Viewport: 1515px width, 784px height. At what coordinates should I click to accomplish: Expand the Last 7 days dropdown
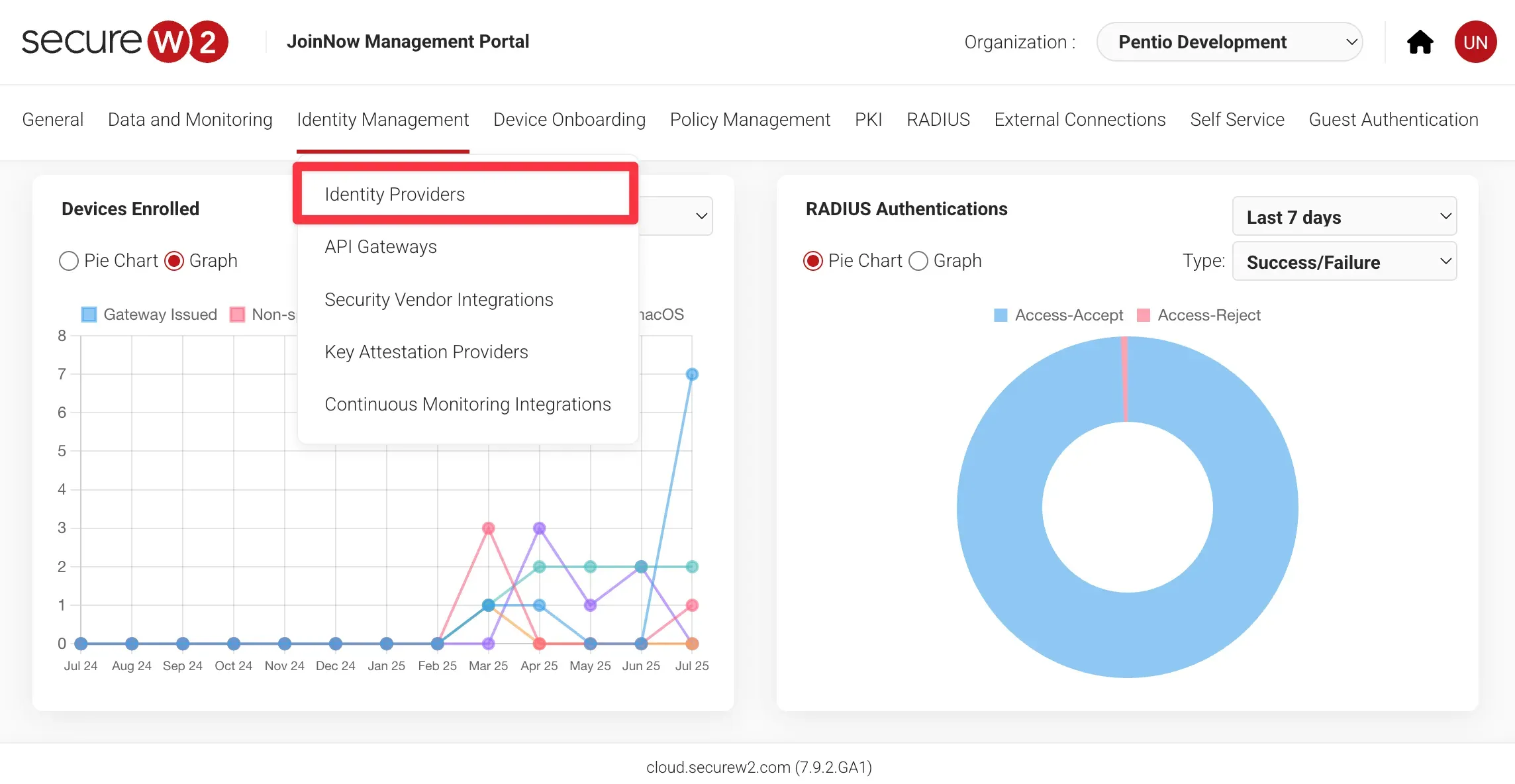point(1344,217)
